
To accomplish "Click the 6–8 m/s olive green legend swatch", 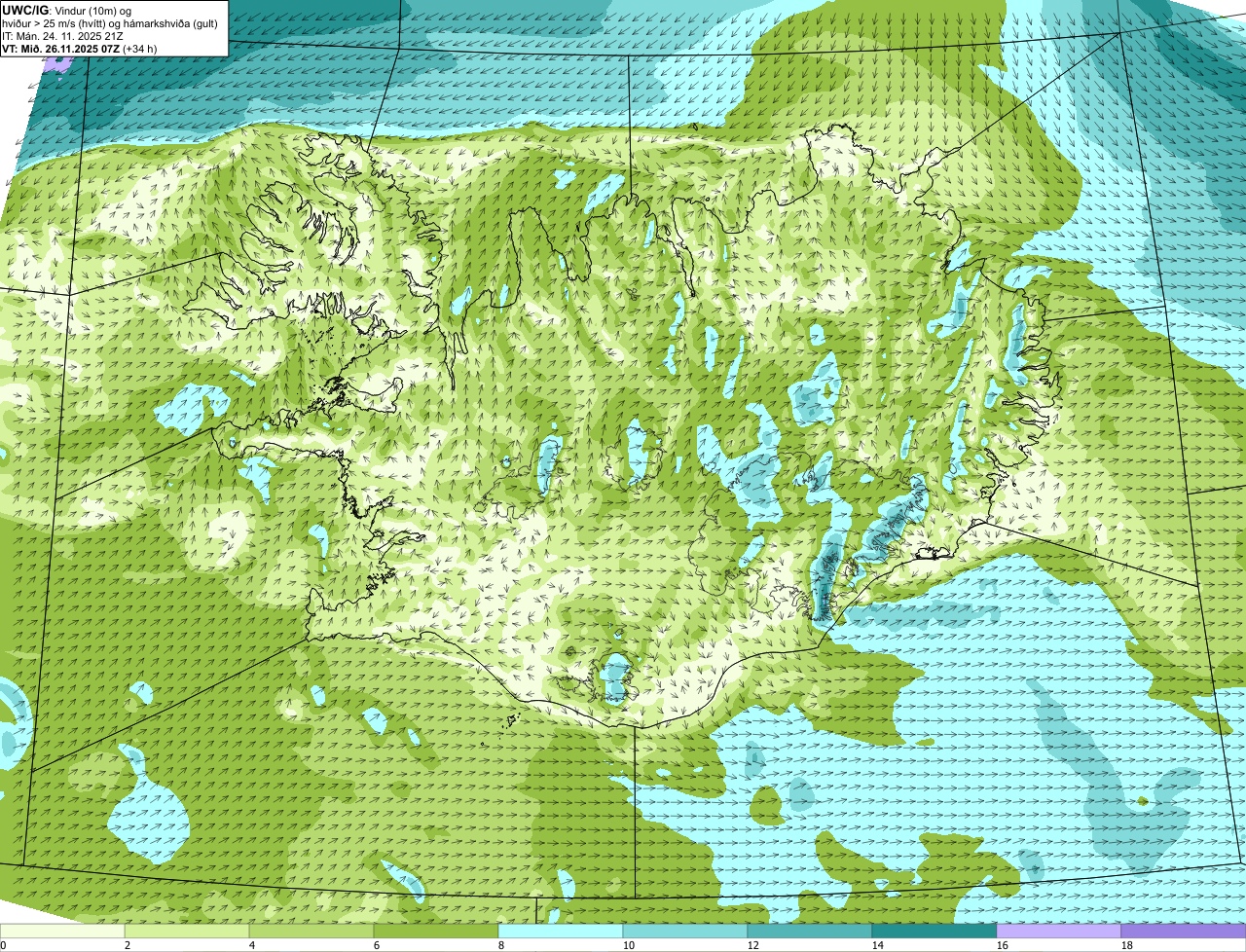I will [436, 931].
